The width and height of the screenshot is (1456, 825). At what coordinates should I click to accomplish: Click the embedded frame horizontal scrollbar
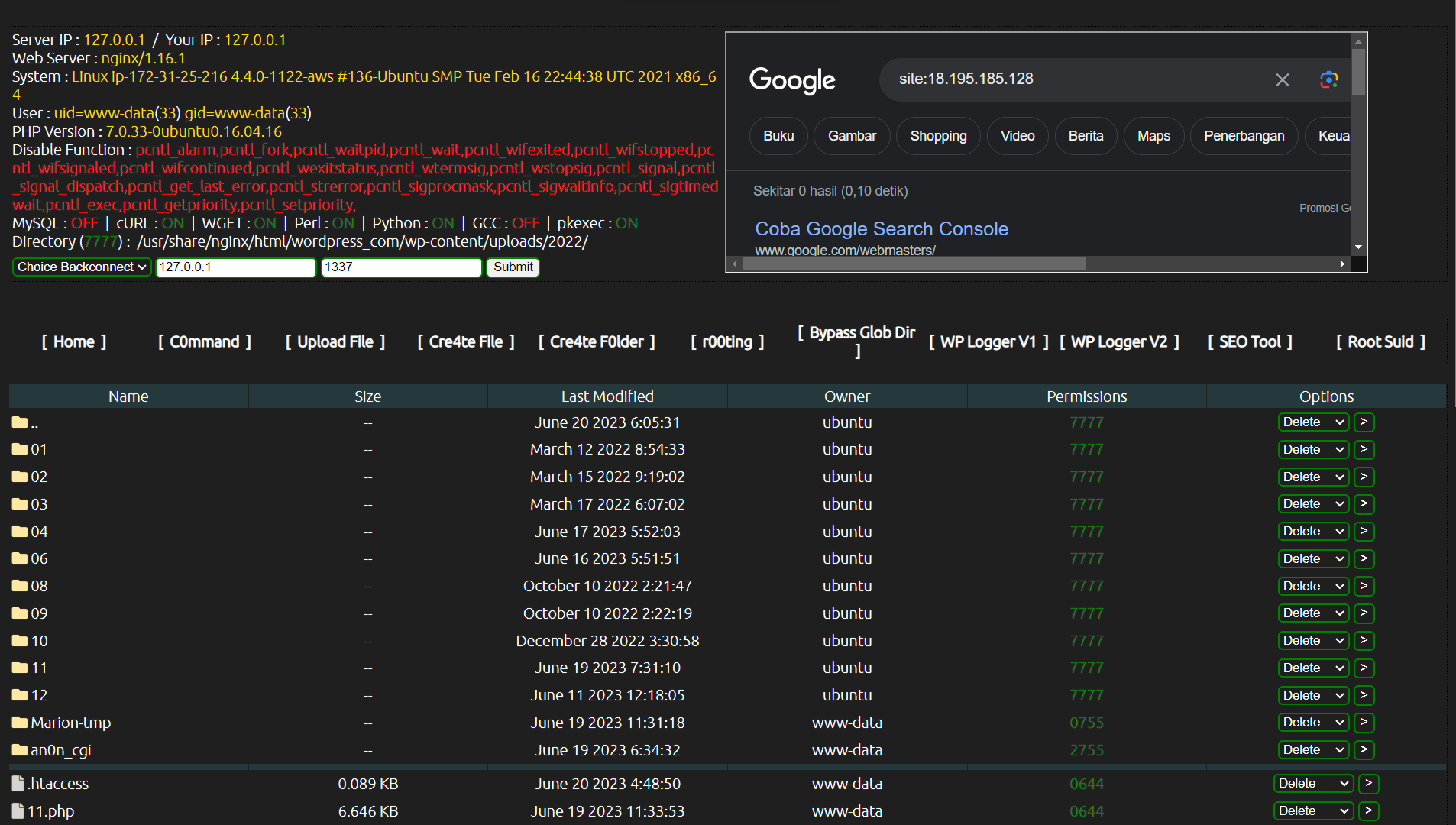(x=914, y=264)
